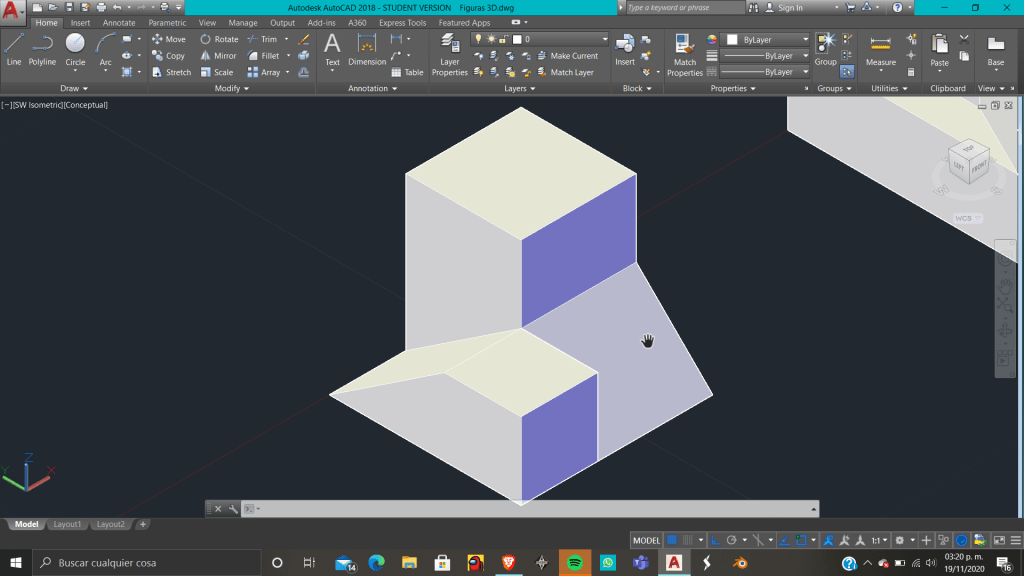Viewport: 1024px width, 576px height.
Task: Launch Spotify from the taskbar
Action: pyautogui.click(x=574, y=563)
